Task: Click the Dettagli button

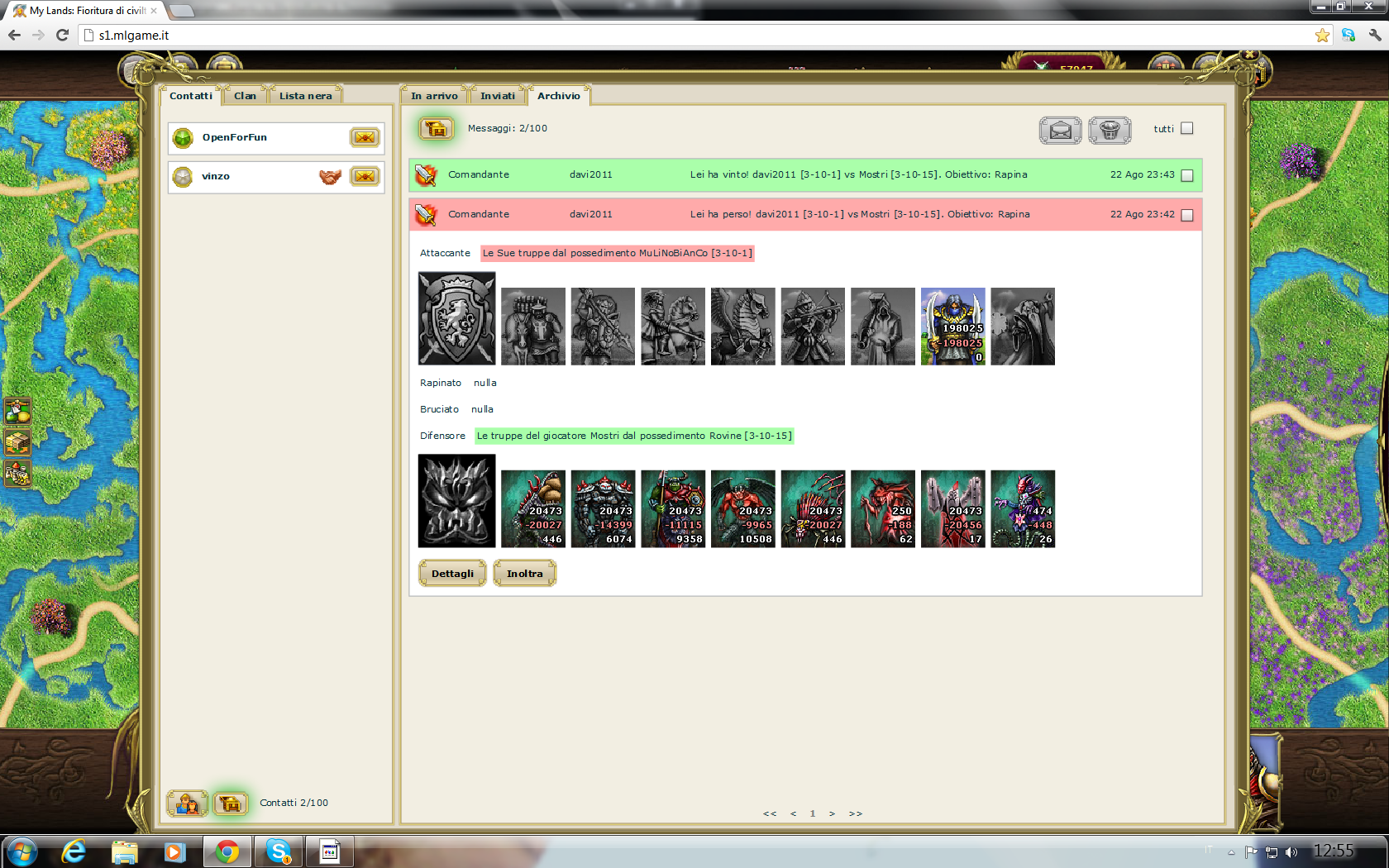Action: [x=452, y=574]
